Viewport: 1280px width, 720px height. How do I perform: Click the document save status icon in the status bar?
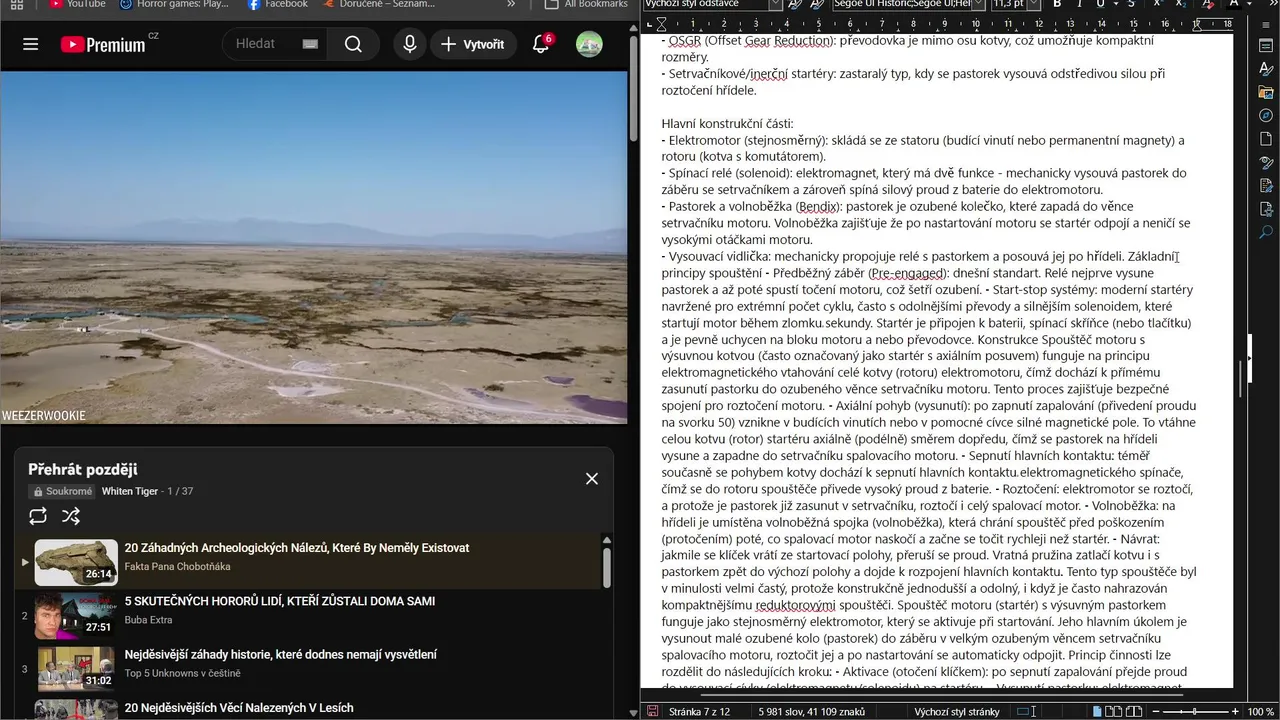652,712
